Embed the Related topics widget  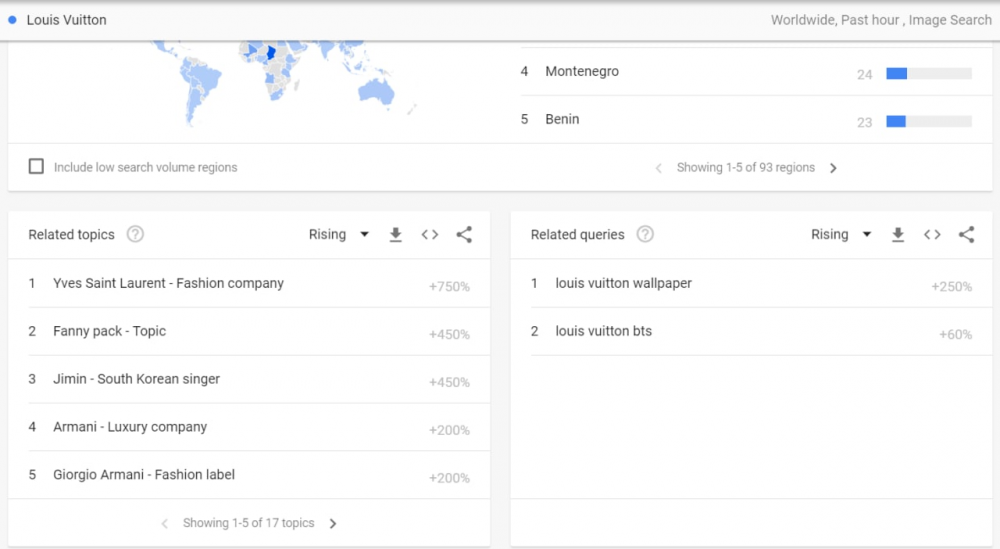pyautogui.click(x=430, y=235)
